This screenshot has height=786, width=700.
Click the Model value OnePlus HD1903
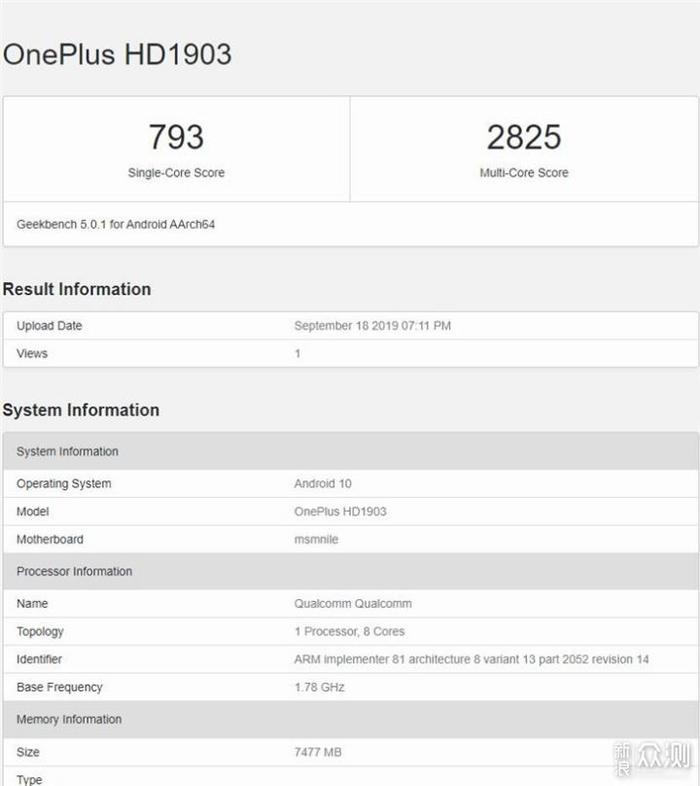coord(340,512)
